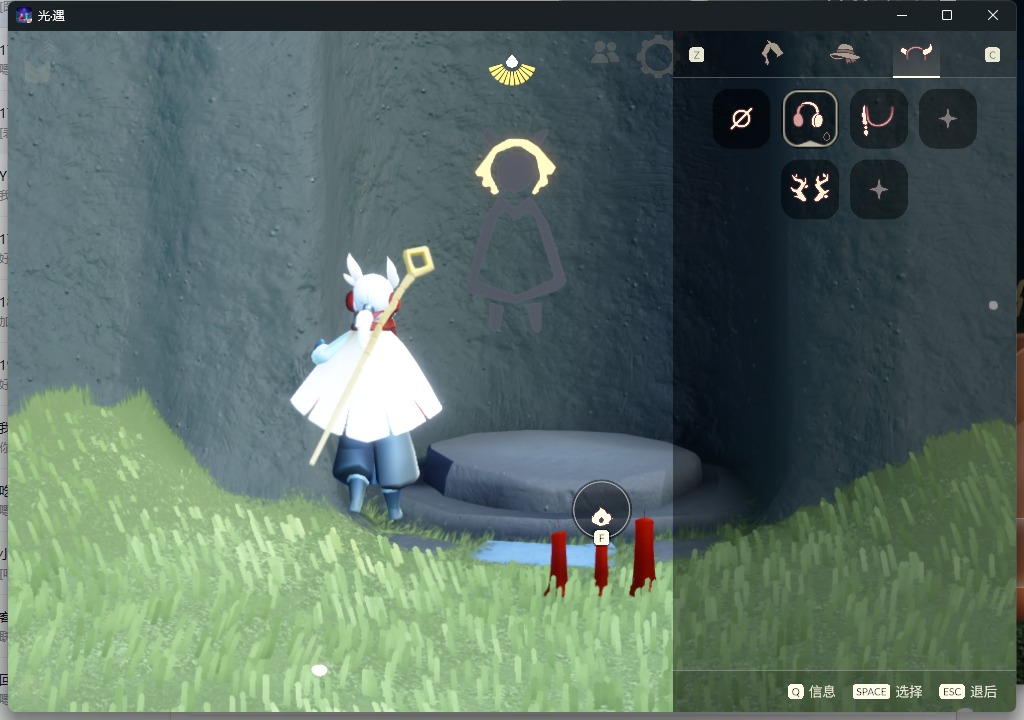Screen dimensions: 1024x720
Task: Open the locked star slot in top row
Action: tap(948, 119)
